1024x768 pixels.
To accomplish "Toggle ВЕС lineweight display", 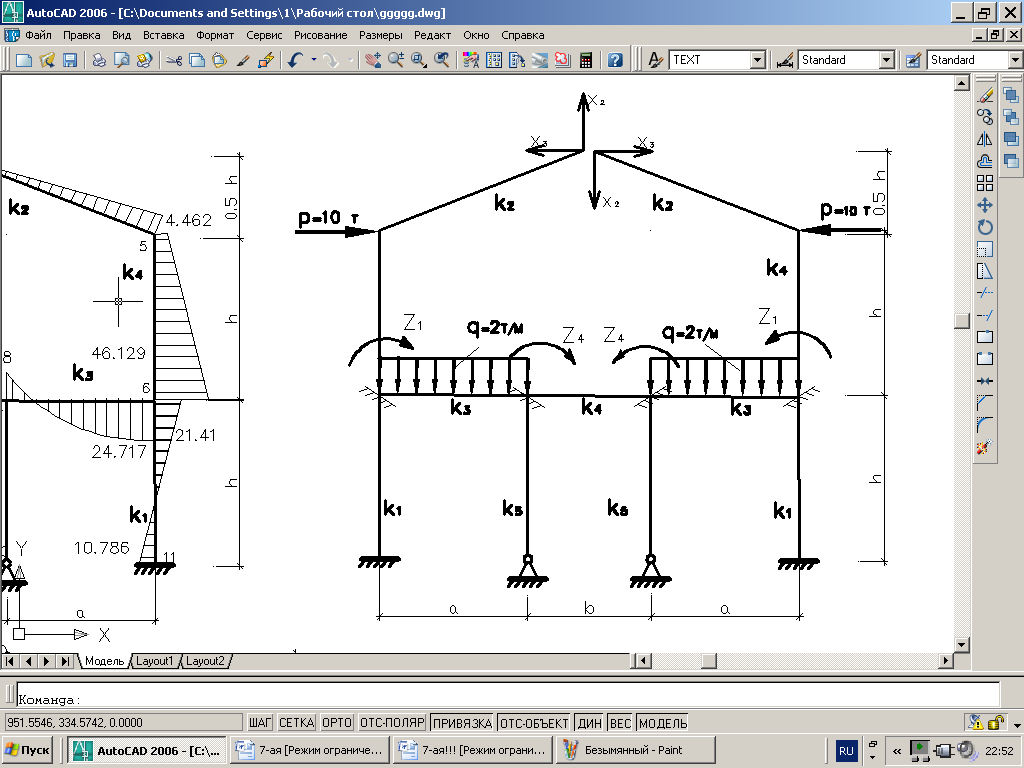I will pos(620,723).
